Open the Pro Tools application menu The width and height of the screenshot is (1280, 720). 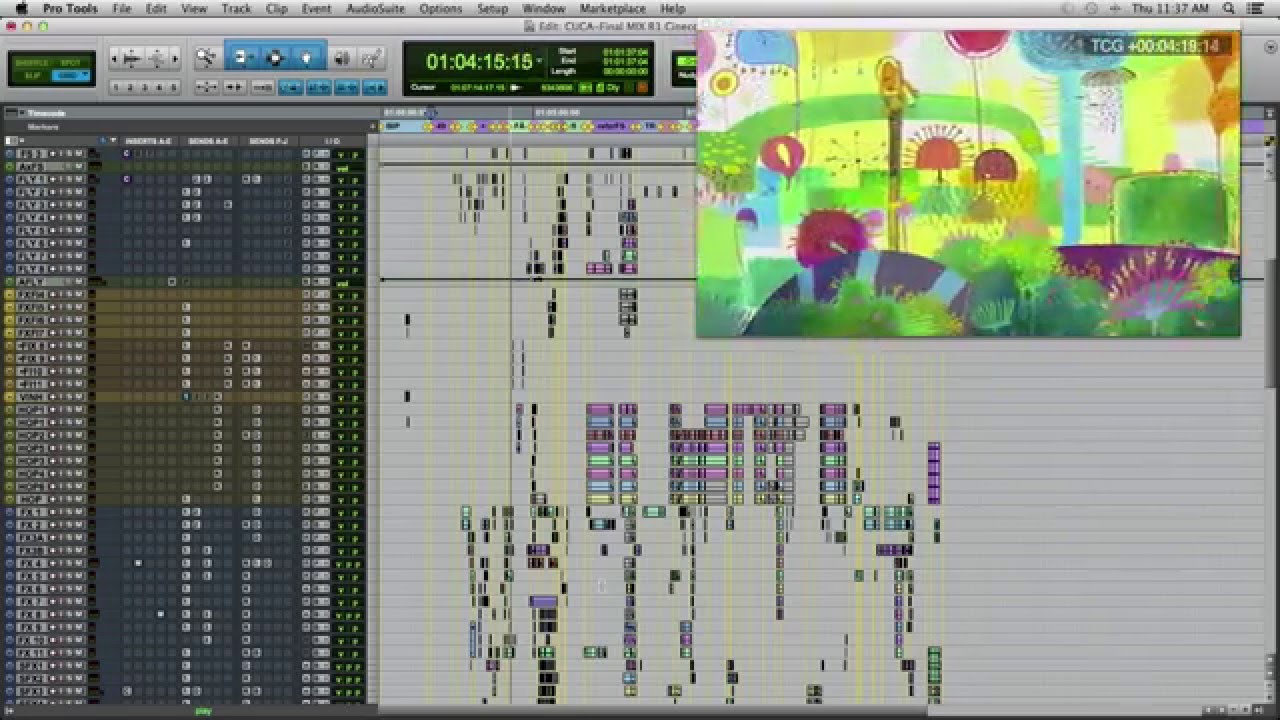[x=68, y=8]
